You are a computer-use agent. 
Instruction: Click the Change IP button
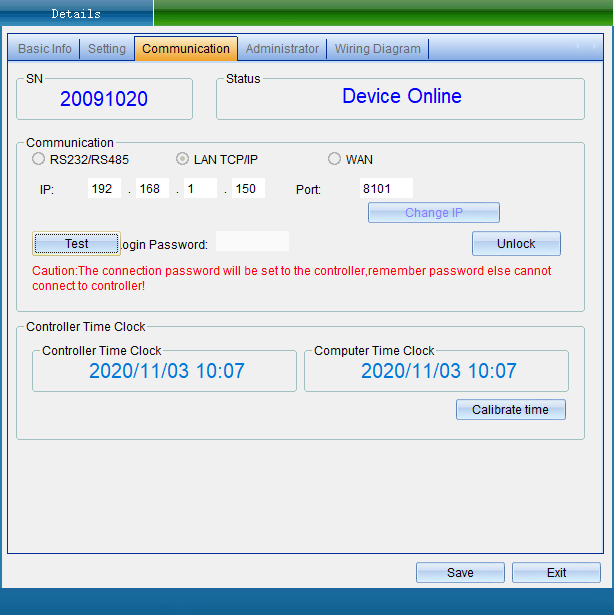coord(433,213)
